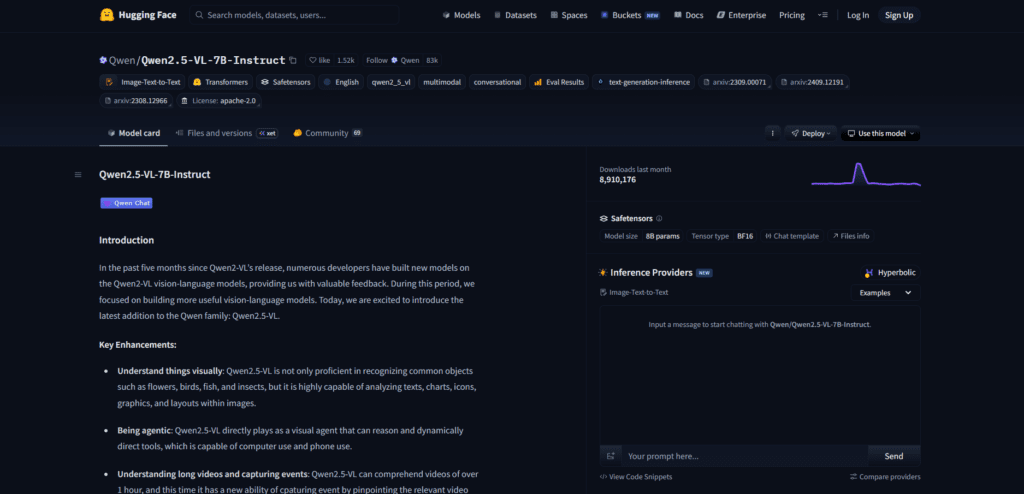
Task: Click the Introduction heading
Action: pos(127,240)
